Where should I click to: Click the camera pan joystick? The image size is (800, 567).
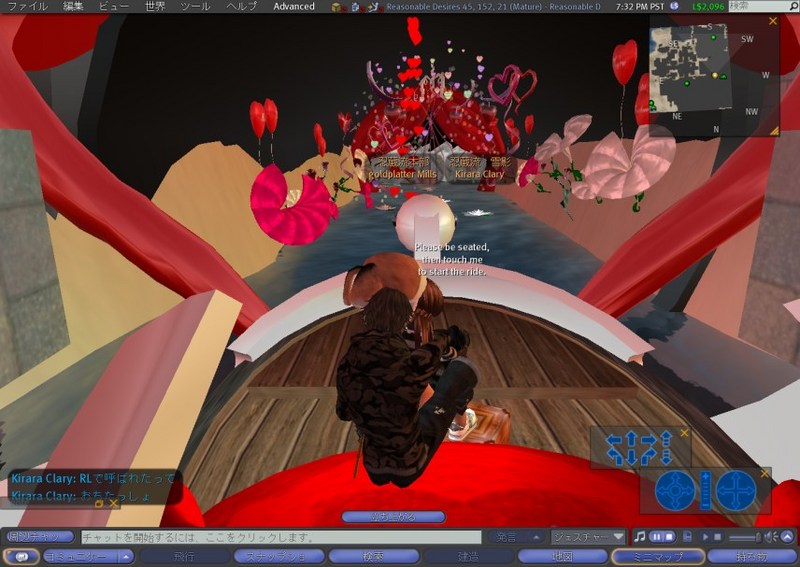736,490
